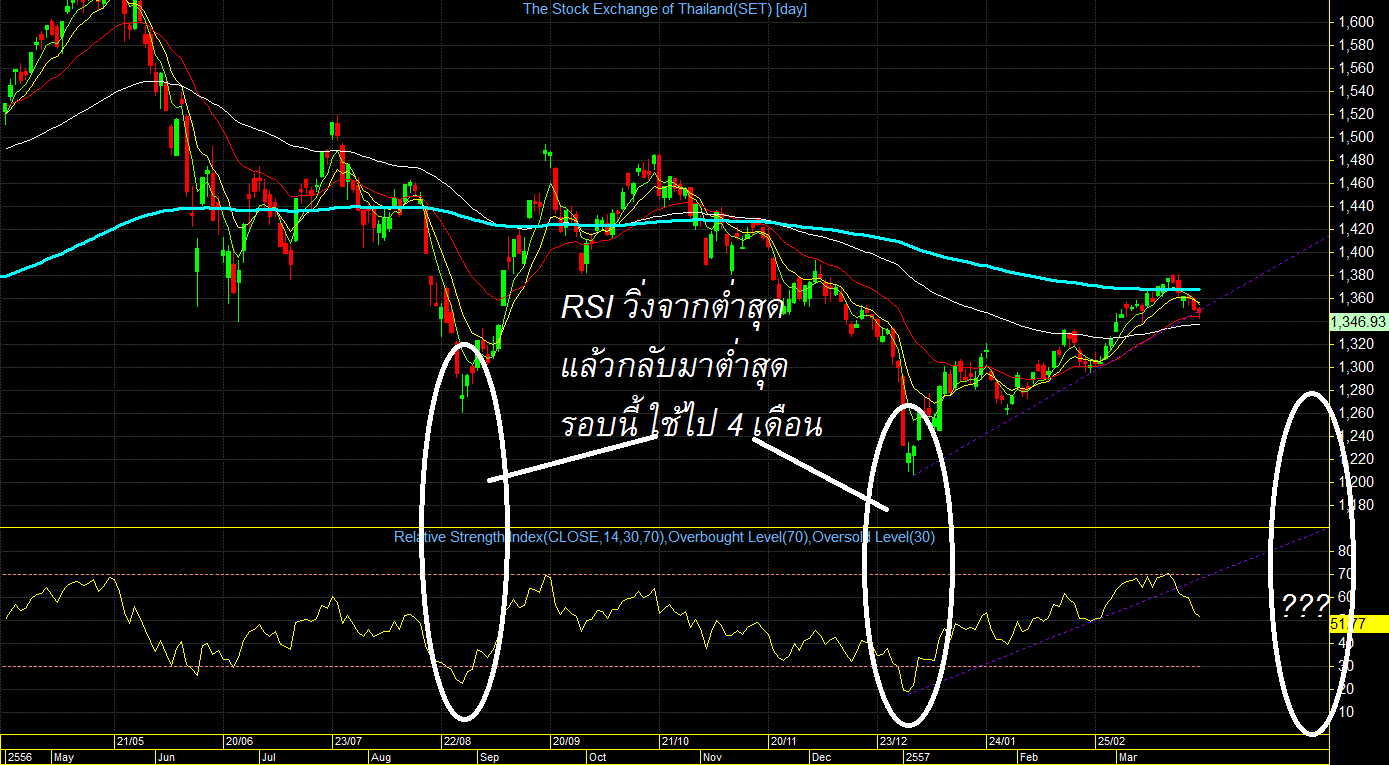Pick the 1,400 price axis label
The image size is (1389, 765).
click(1354, 252)
